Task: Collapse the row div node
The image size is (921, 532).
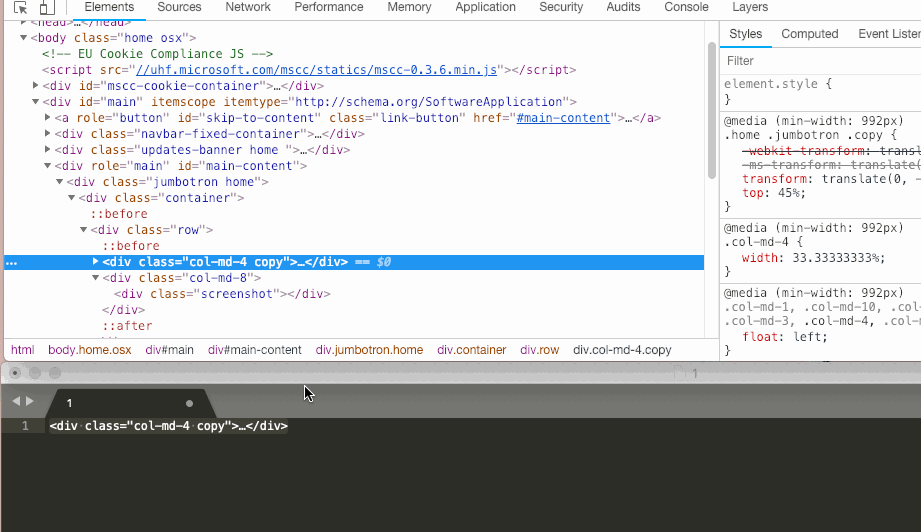Action: (83, 230)
